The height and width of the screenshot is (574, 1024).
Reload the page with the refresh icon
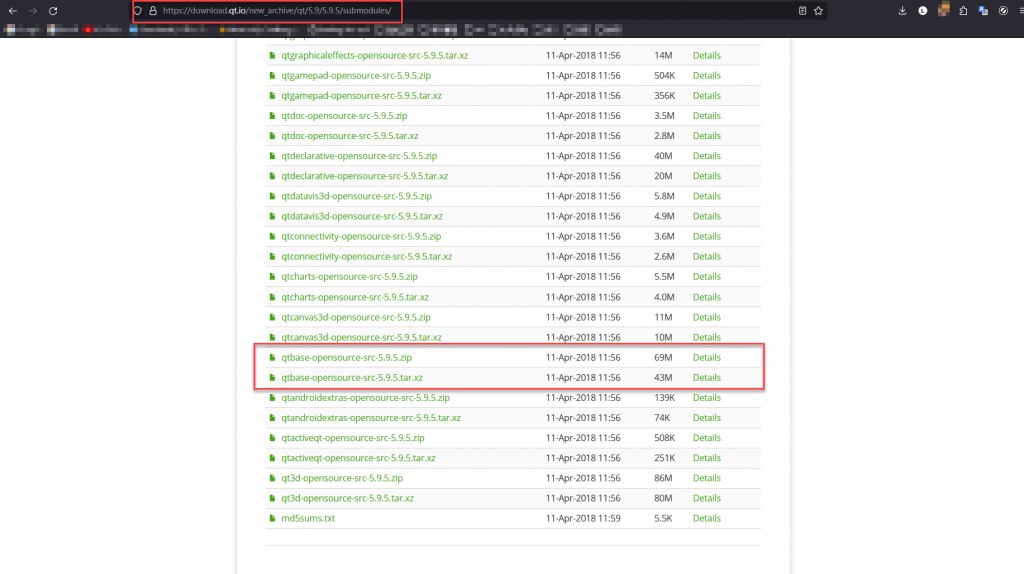[x=53, y=11]
